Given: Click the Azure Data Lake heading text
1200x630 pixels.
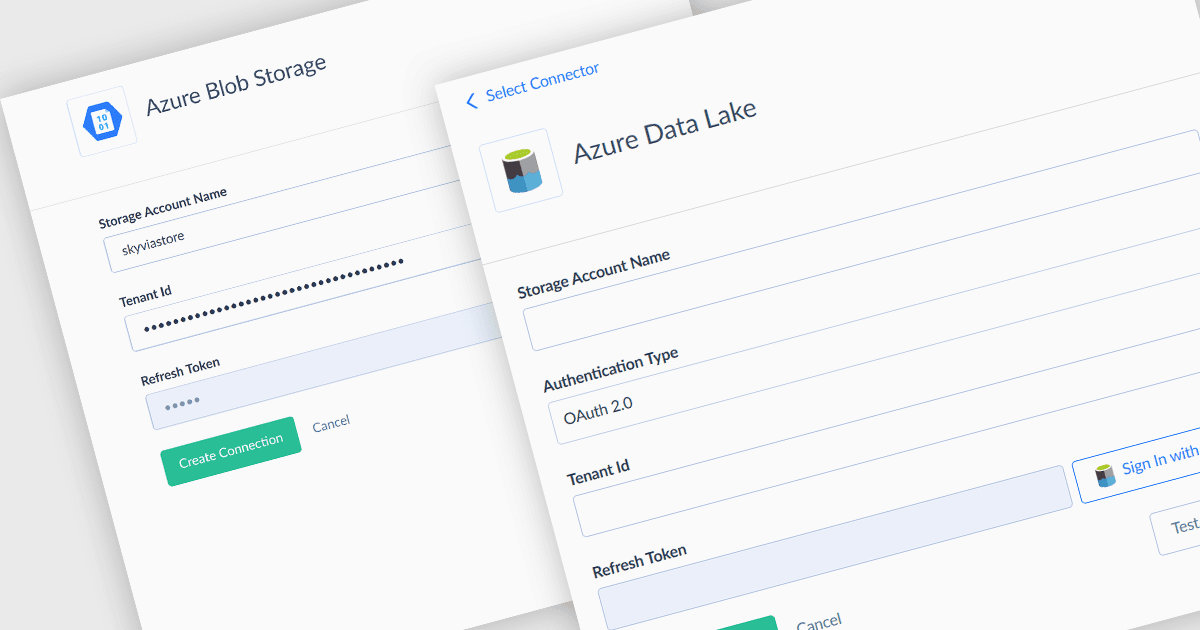Looking at the screenshot, I should coord(665,132).
